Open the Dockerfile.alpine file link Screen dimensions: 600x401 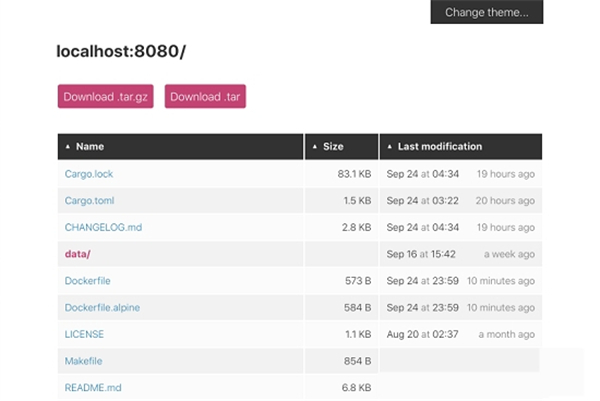104,308
